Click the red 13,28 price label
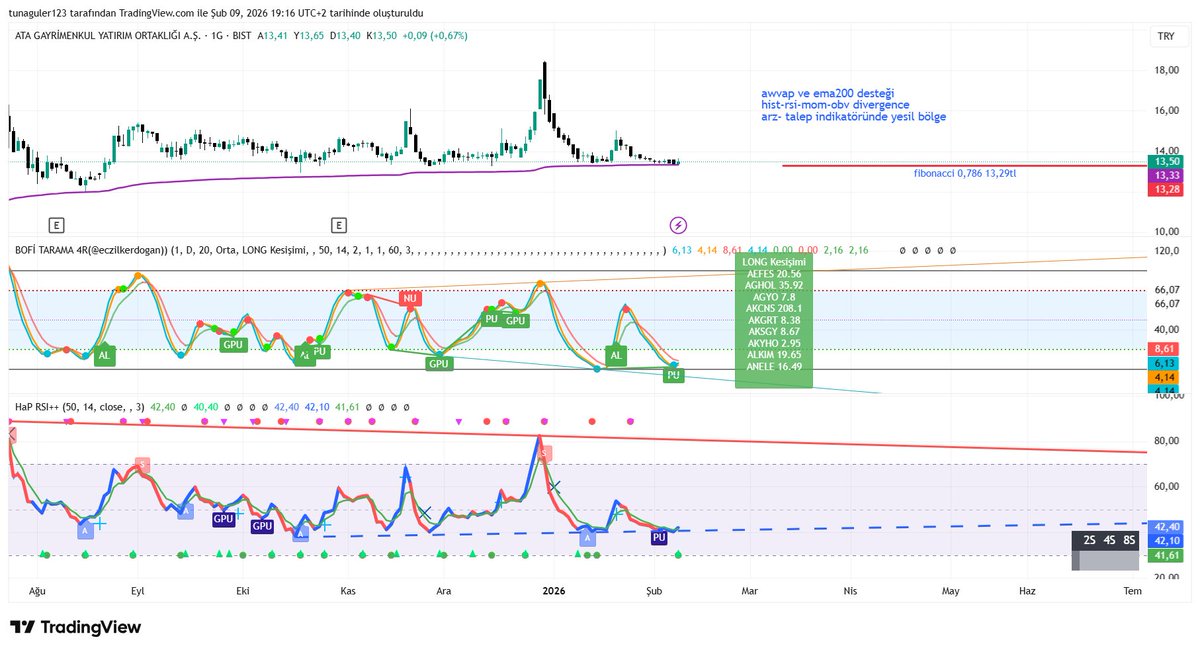 point(1167,189)
